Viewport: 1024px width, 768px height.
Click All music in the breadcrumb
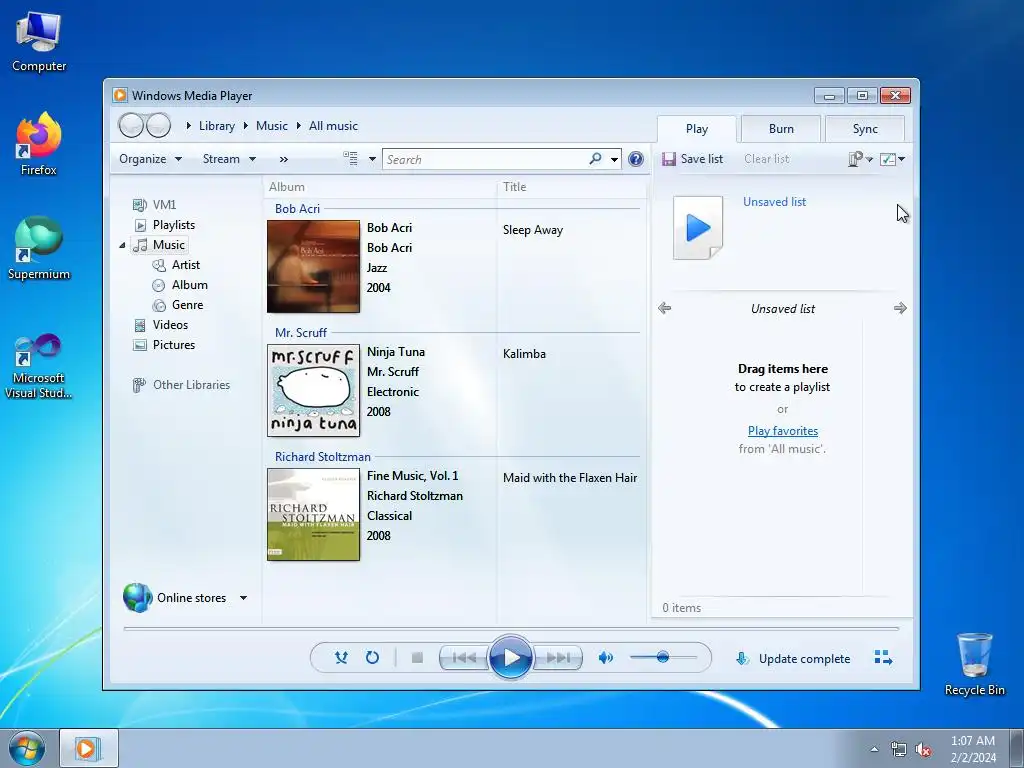[333, 126]
